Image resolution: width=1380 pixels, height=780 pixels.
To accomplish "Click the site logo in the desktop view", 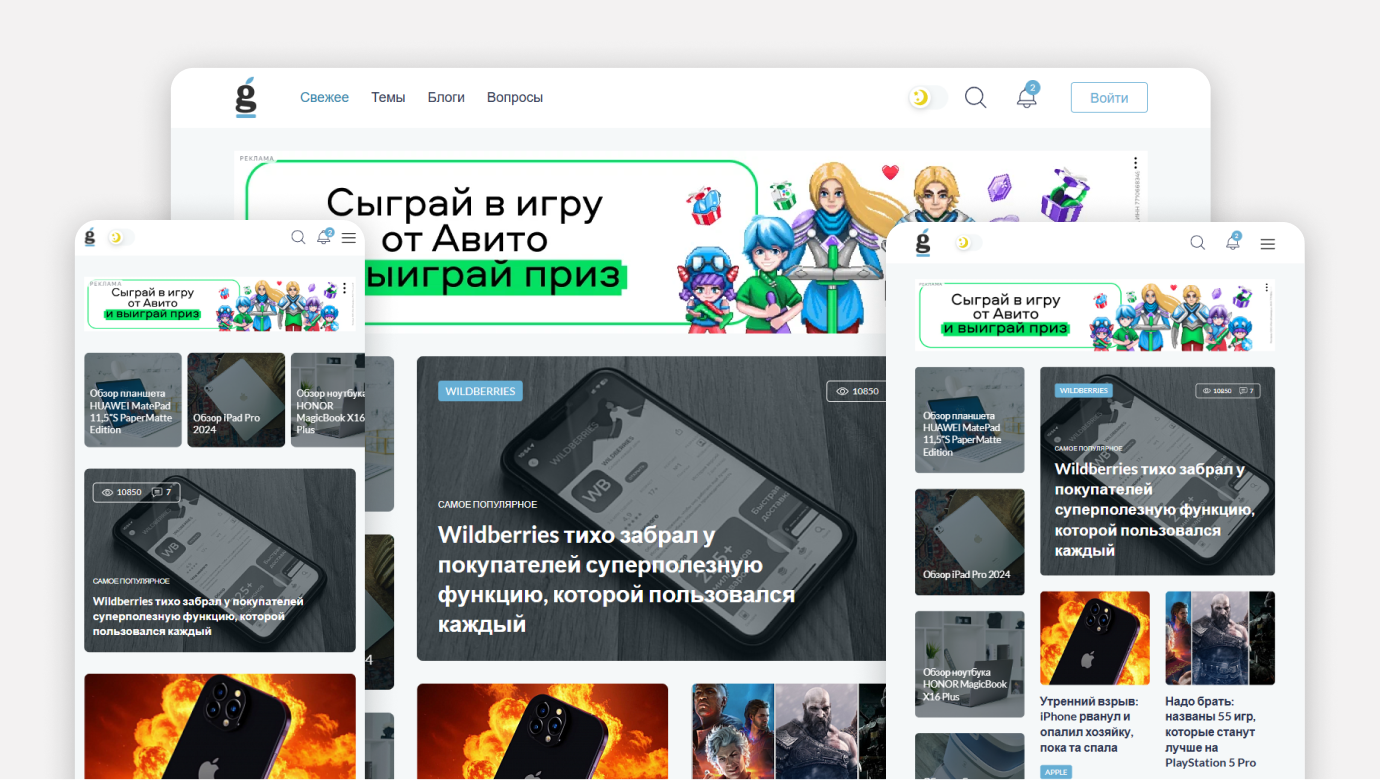I will tap(246, 97).
